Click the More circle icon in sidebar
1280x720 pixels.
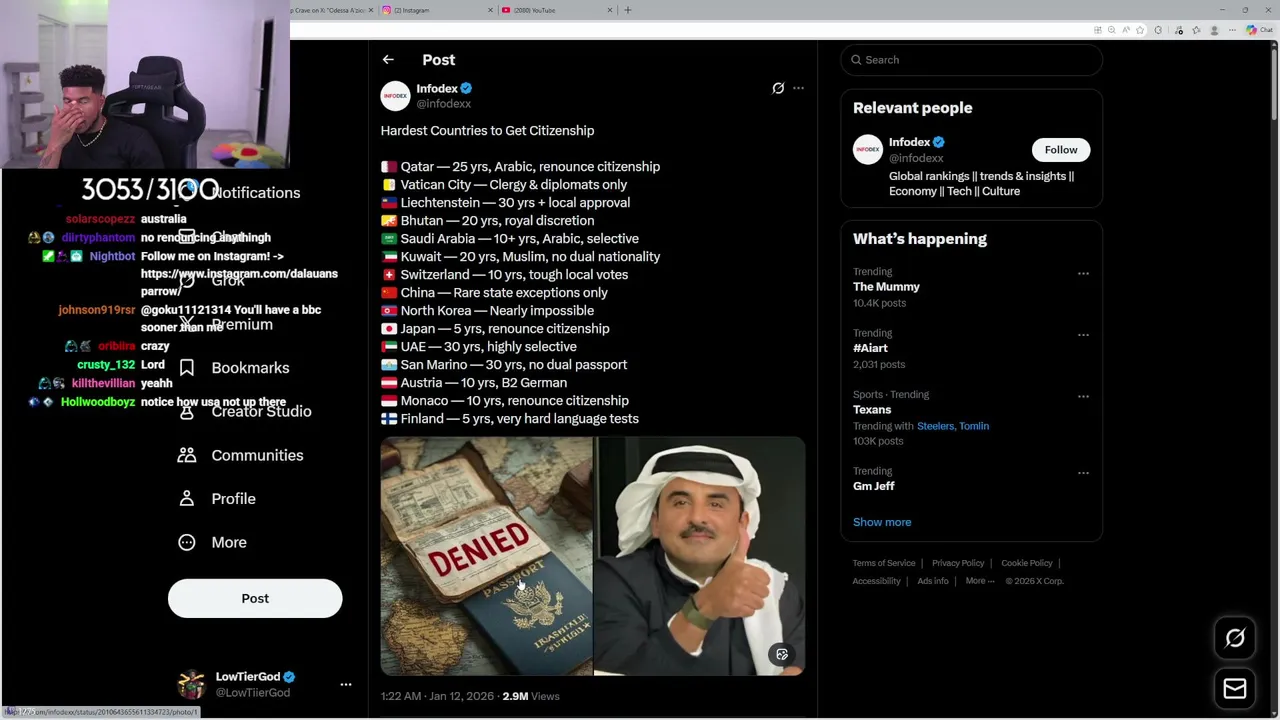187,542
